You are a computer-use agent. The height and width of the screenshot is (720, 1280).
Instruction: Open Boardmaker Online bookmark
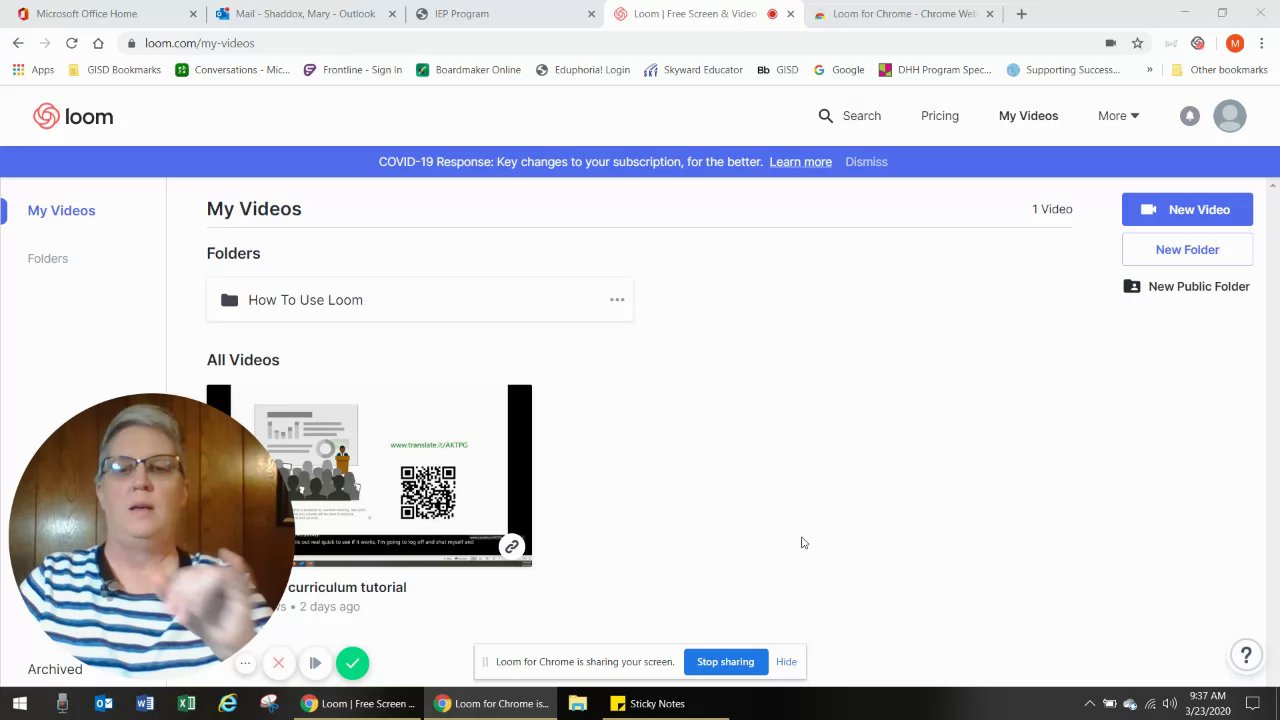coord(468,70)
